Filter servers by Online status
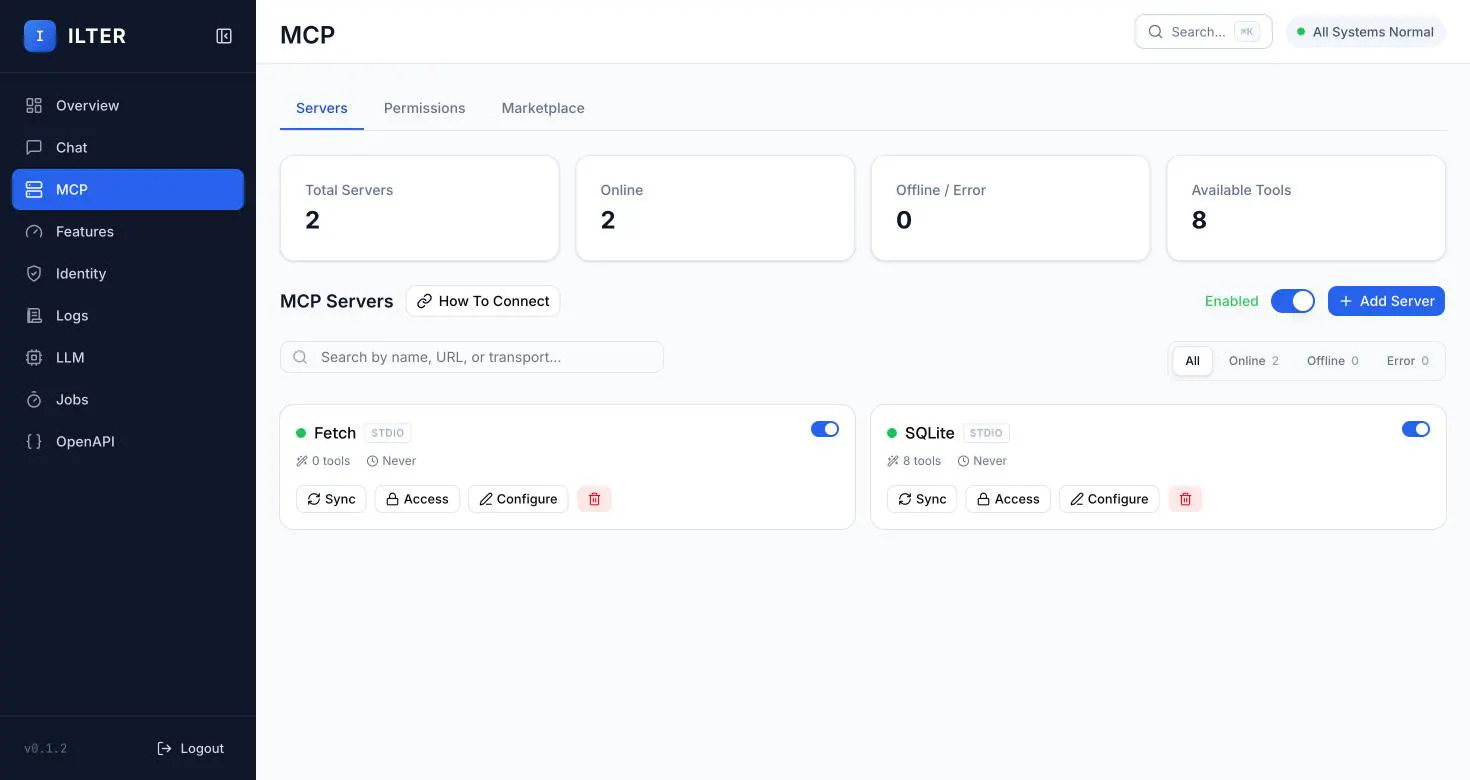Image resolution: width=1470 pixels, height=780 pixels. point(1253,361)
